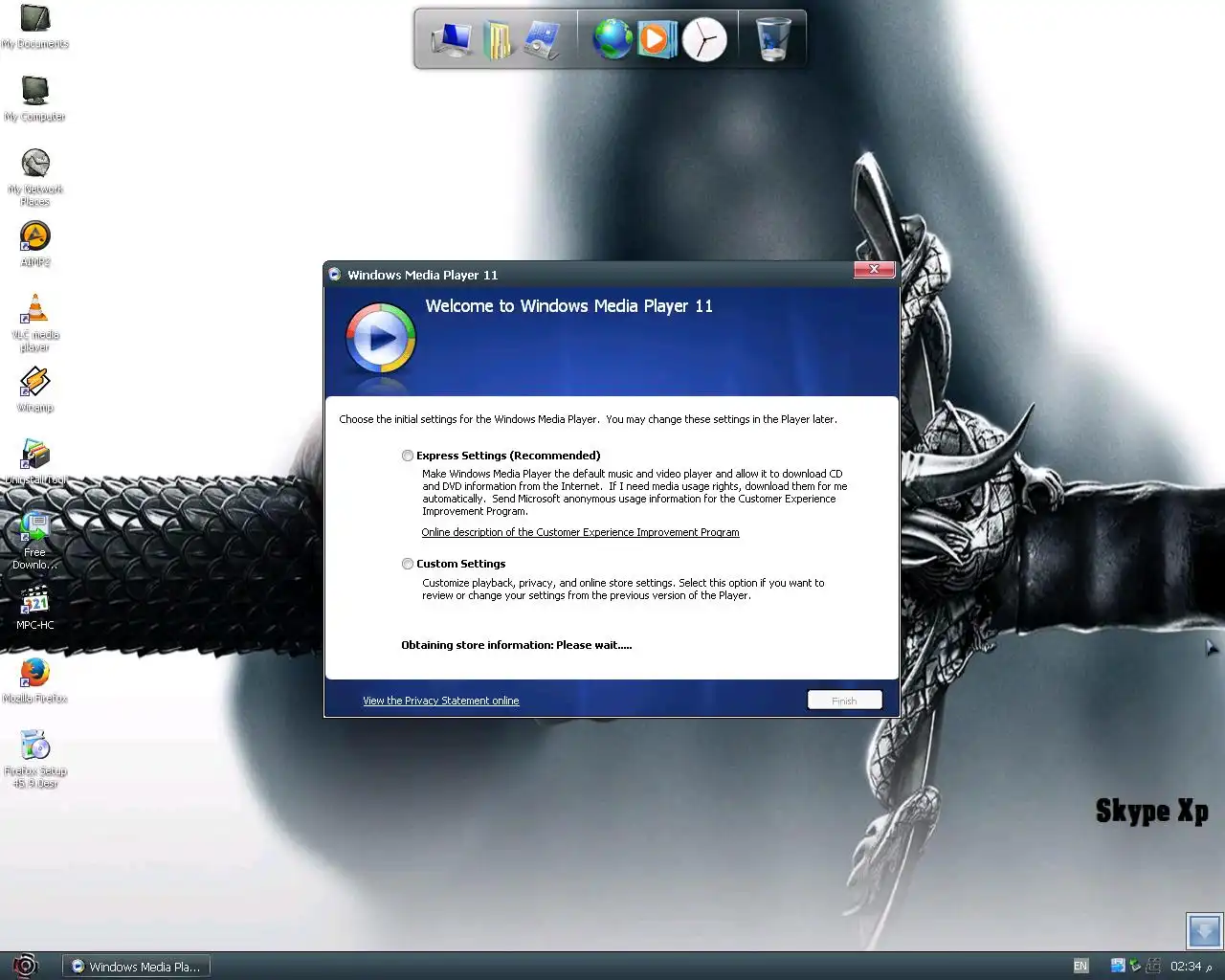
Task: Open Free Download desktop shortcut
Action: [35, 541]
